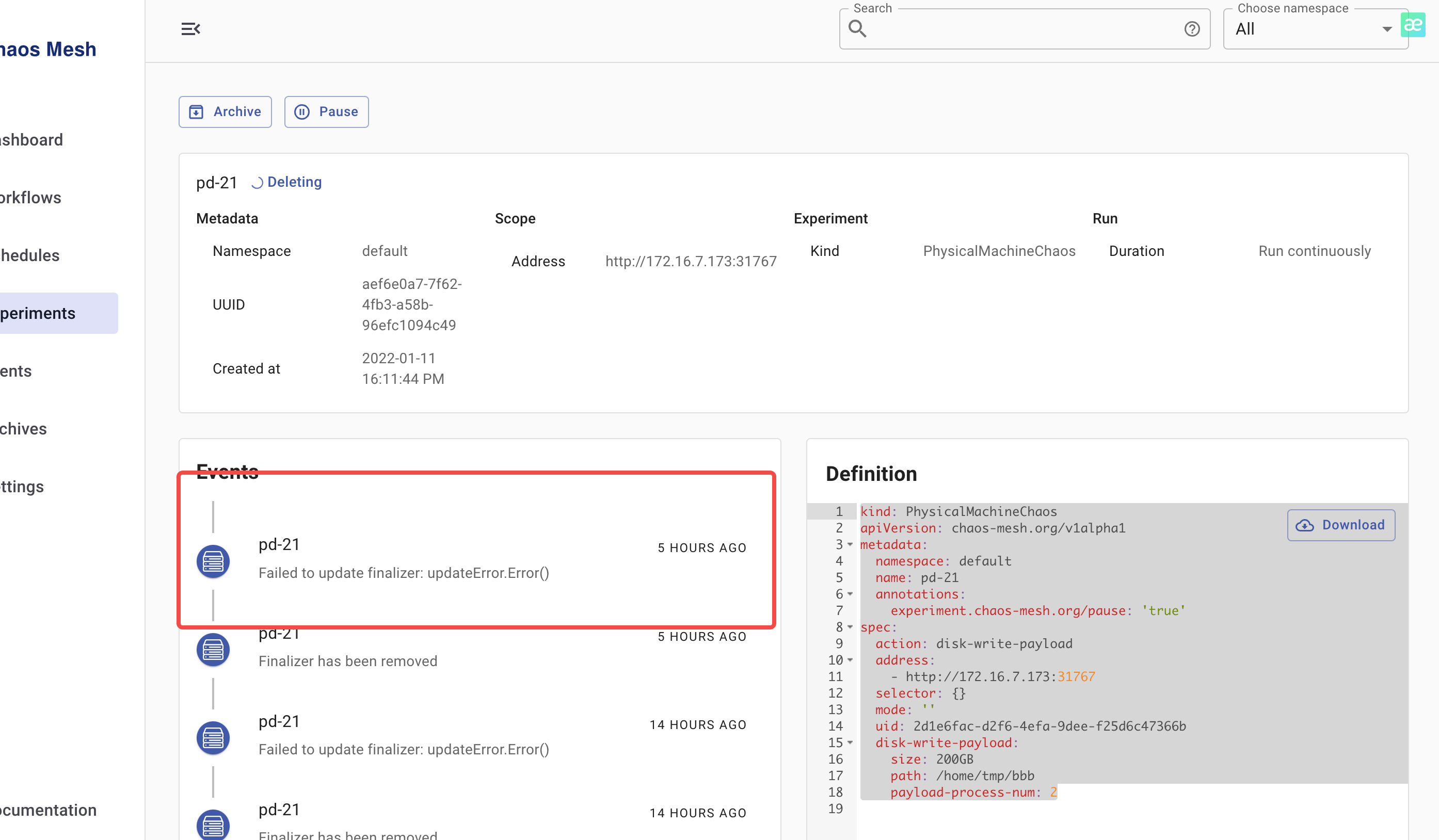Click the server icon on the 14-hours-ago pd-21 event
The image size is (1439, 840).
[x=213, y=737]
